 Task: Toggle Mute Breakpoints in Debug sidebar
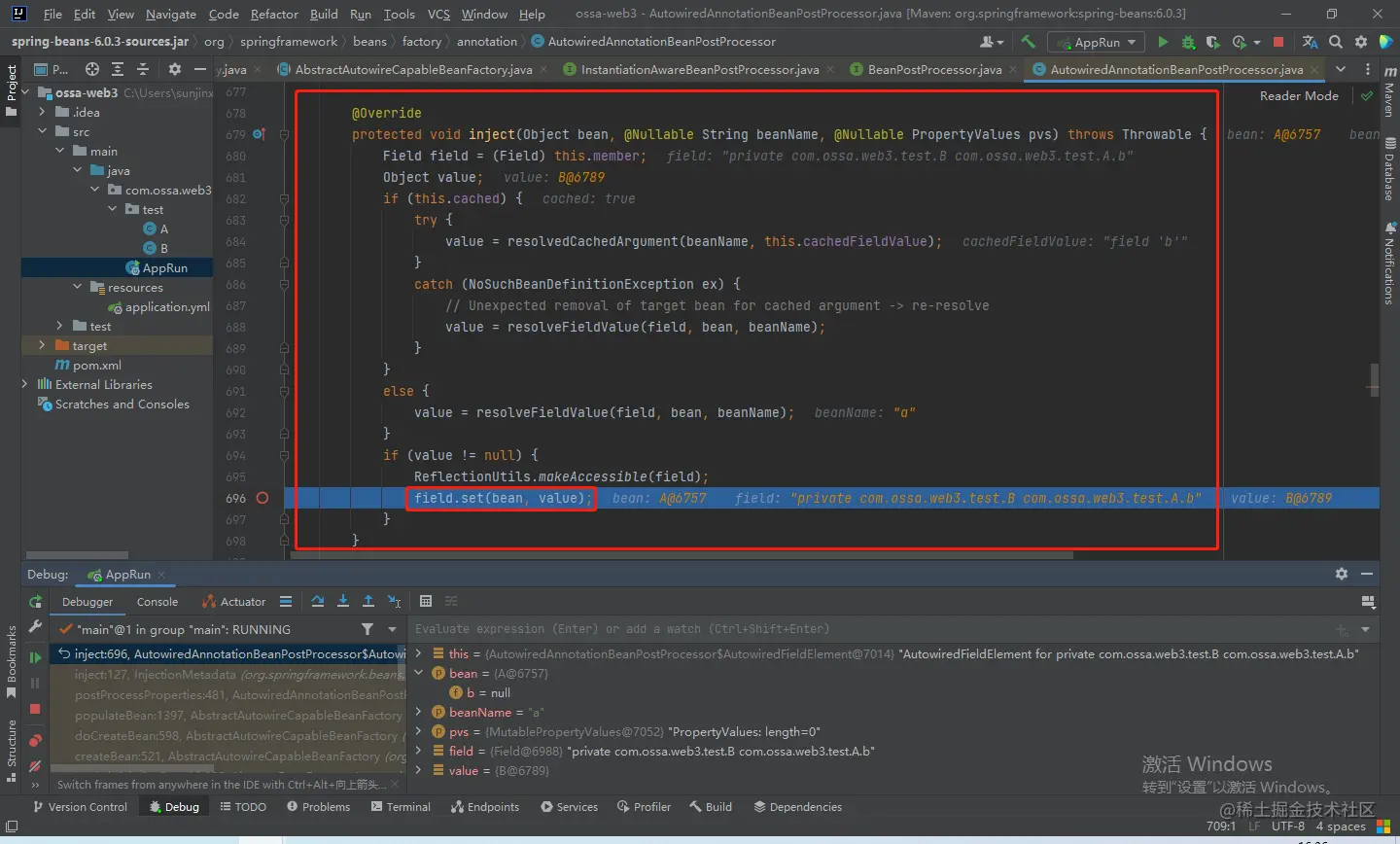(35, 766)
